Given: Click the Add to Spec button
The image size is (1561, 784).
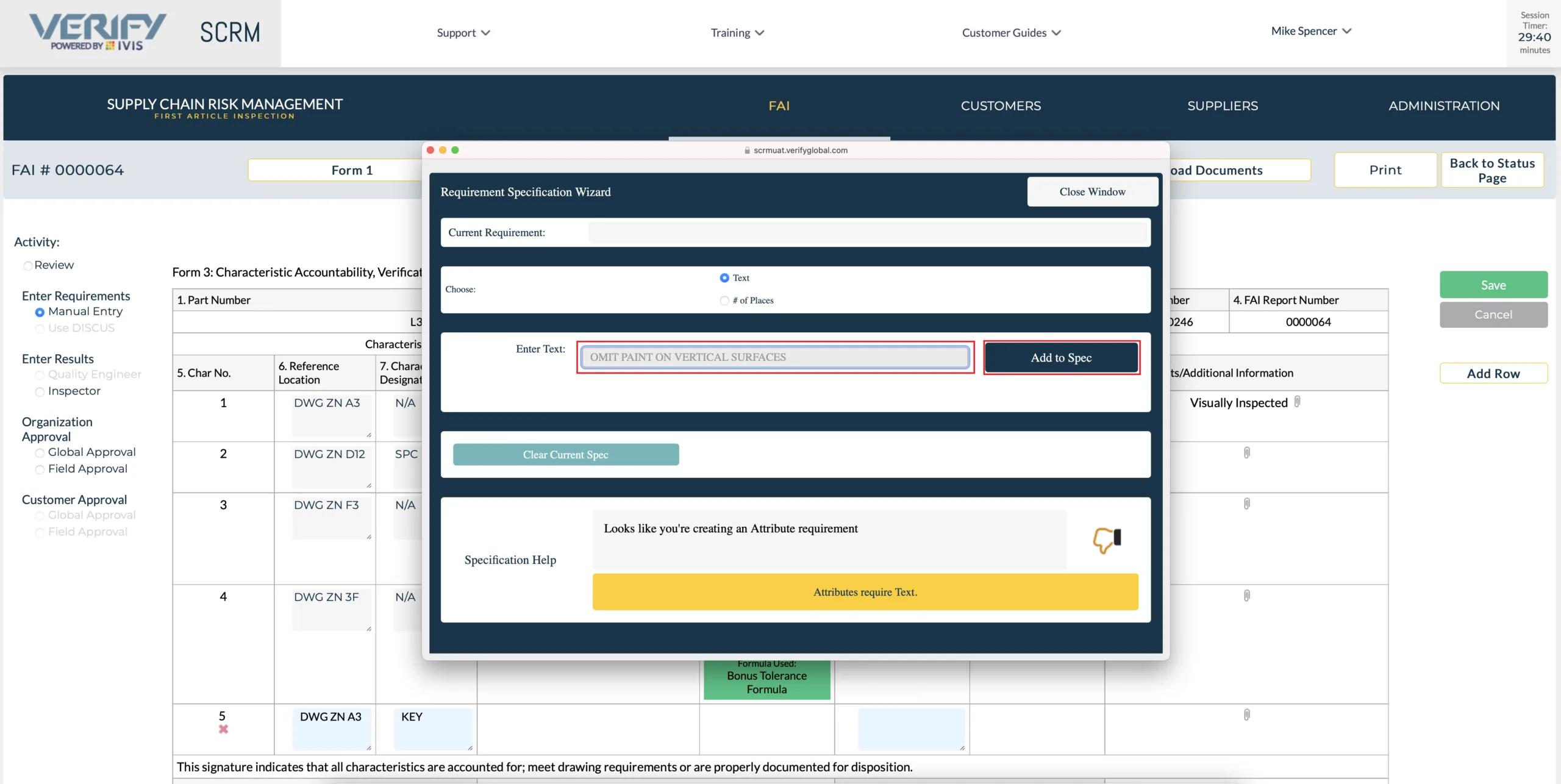Looking at the screenshot, I should 1061,358.
